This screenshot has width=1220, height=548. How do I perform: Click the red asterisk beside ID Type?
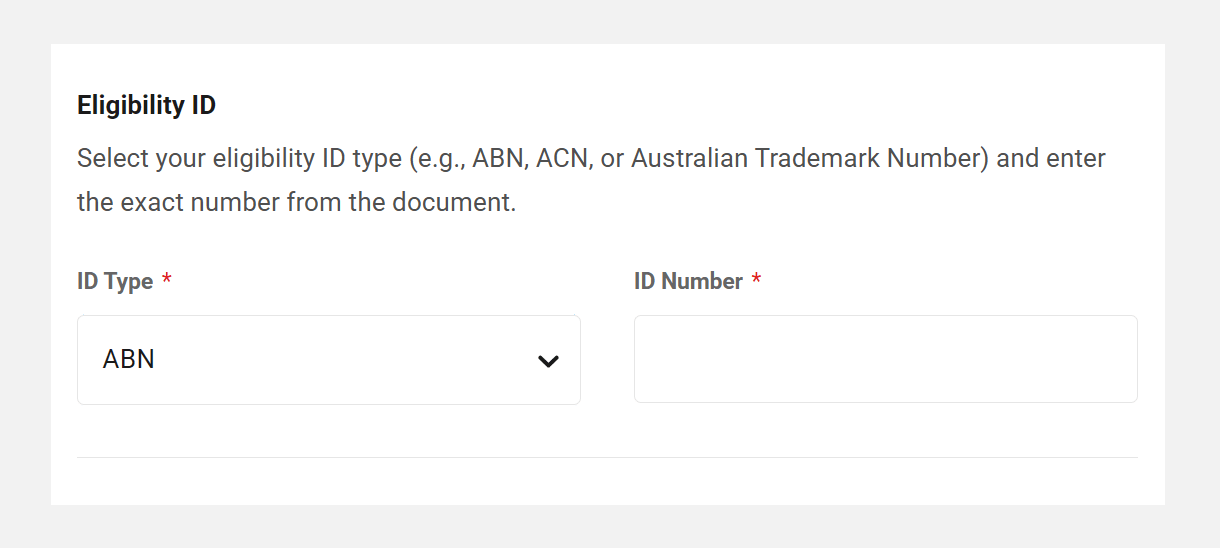point(167,281)
